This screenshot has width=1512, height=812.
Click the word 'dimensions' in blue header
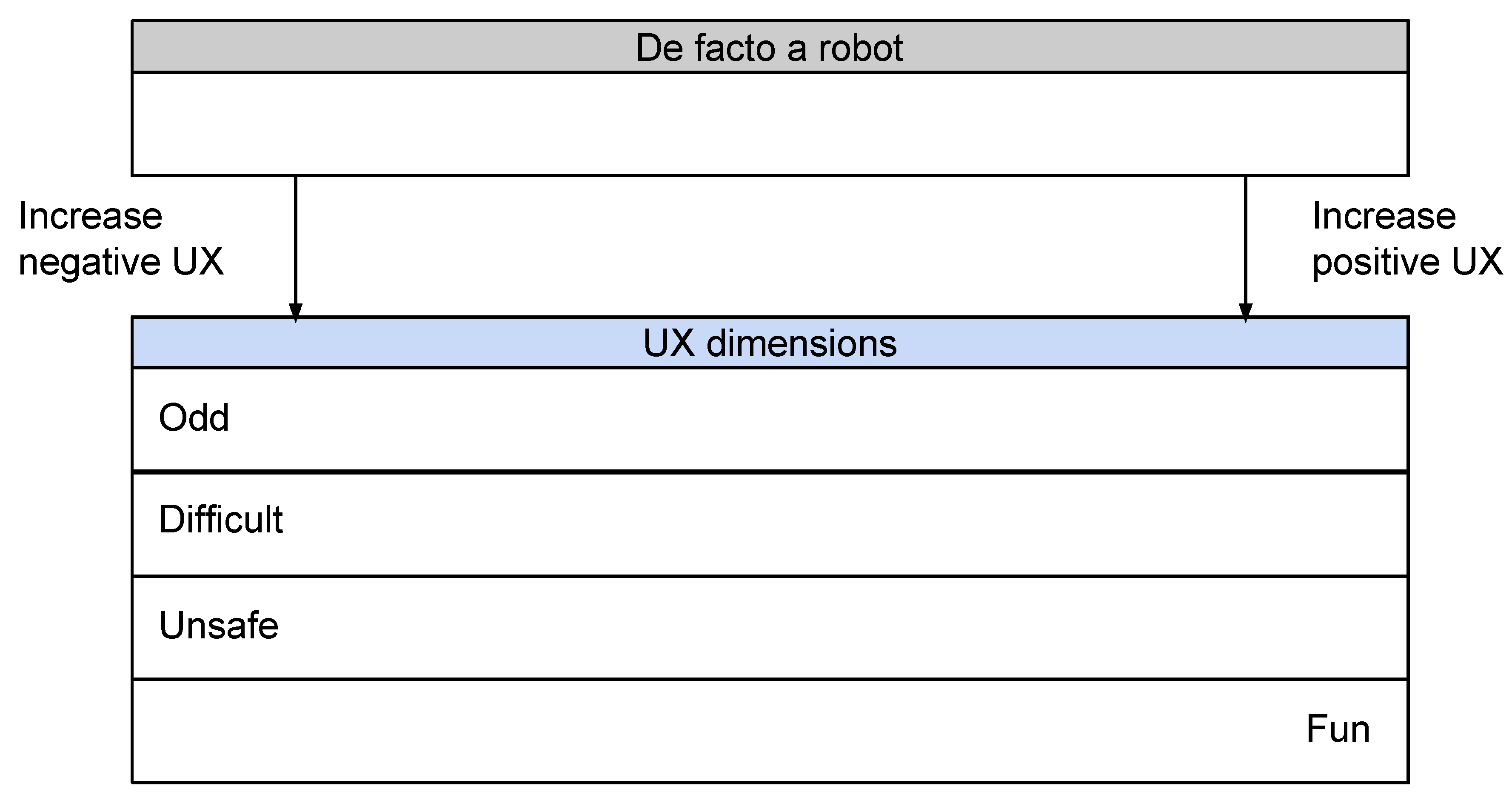click(802, 343)
